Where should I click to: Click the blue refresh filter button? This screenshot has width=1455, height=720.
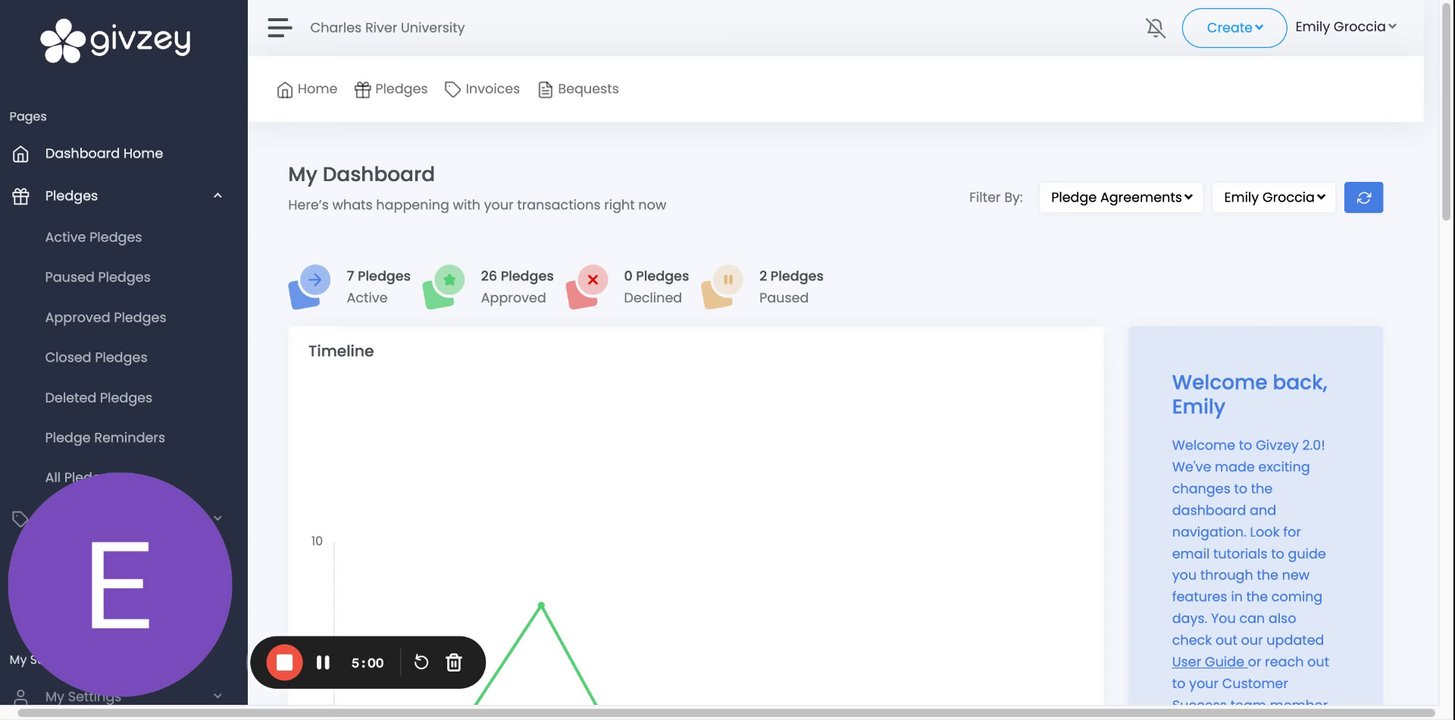(x=1364, y=197)
